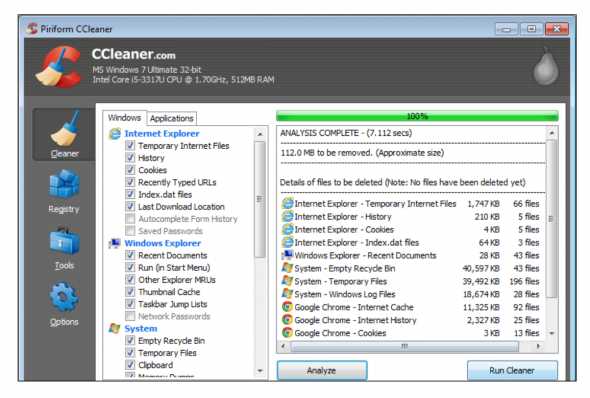
Task: Click the pear icon in header
Action: click(x=546, y=67)
